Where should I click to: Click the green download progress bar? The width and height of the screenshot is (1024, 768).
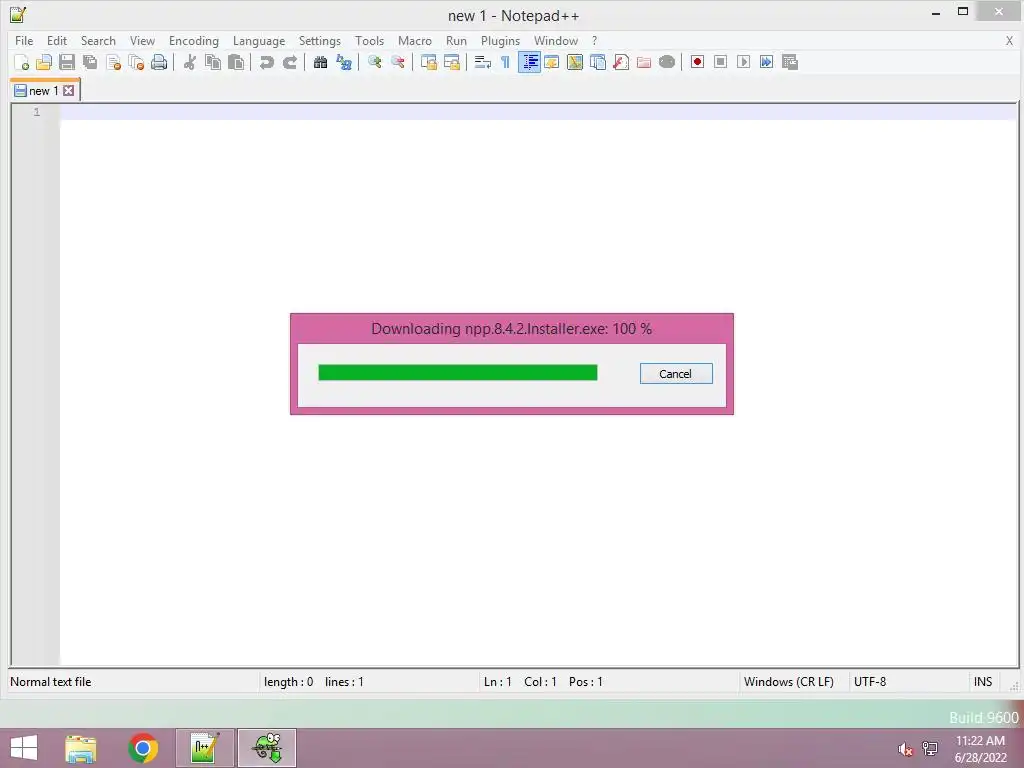pyautogui.click(x=458, y=372)
